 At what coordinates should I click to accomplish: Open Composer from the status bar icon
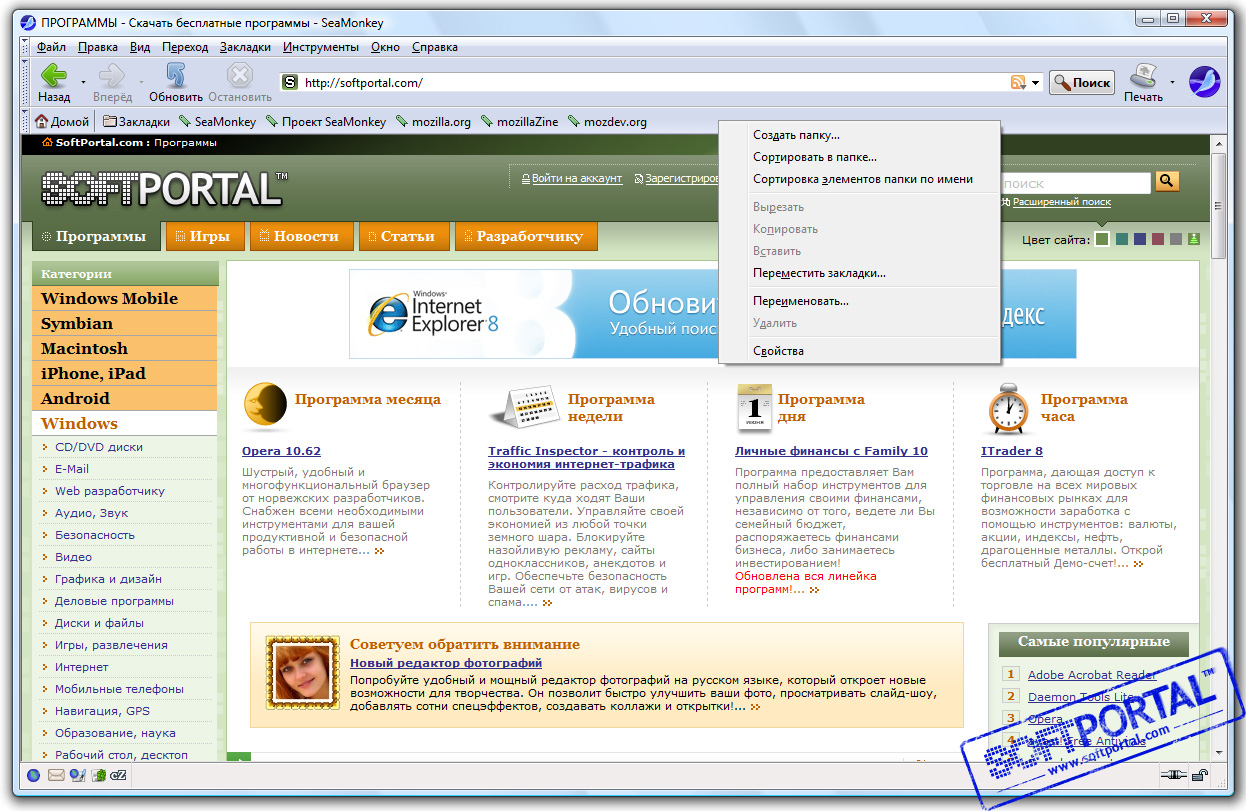pos(77,775)
